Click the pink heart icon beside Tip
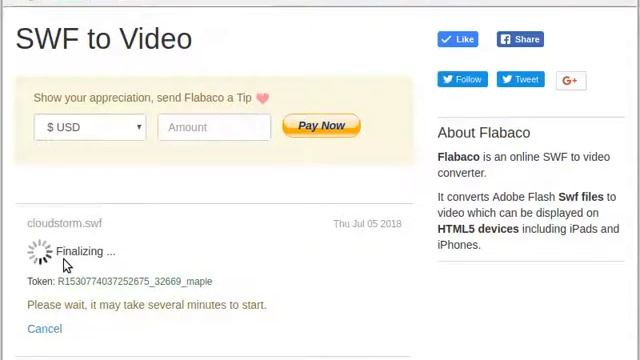Image resolution: width=640 pixels, height=360 pixels. (x=262, y=98)
